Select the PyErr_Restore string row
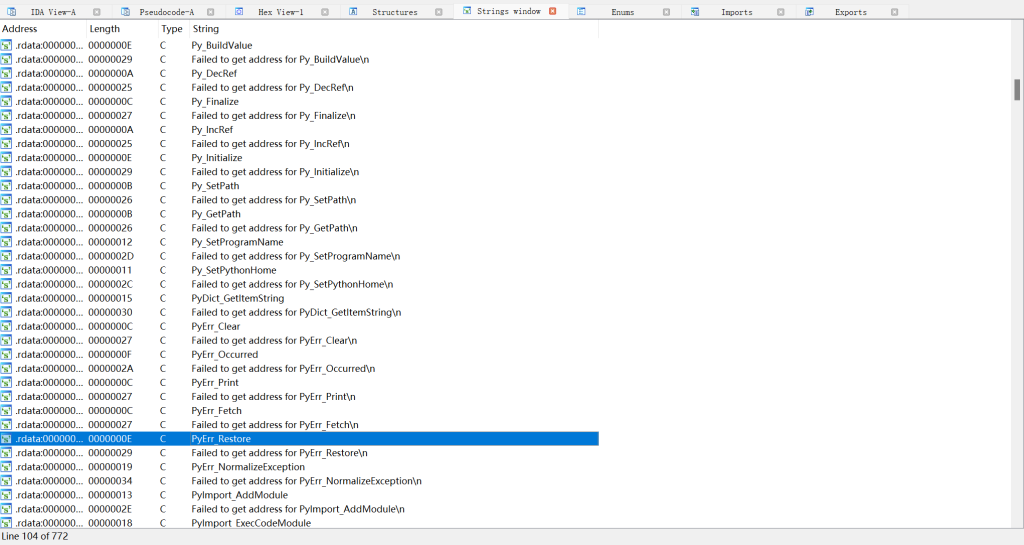Image resolution: width=1024 pixels, height=545 pixels. [x=221, y=439]
